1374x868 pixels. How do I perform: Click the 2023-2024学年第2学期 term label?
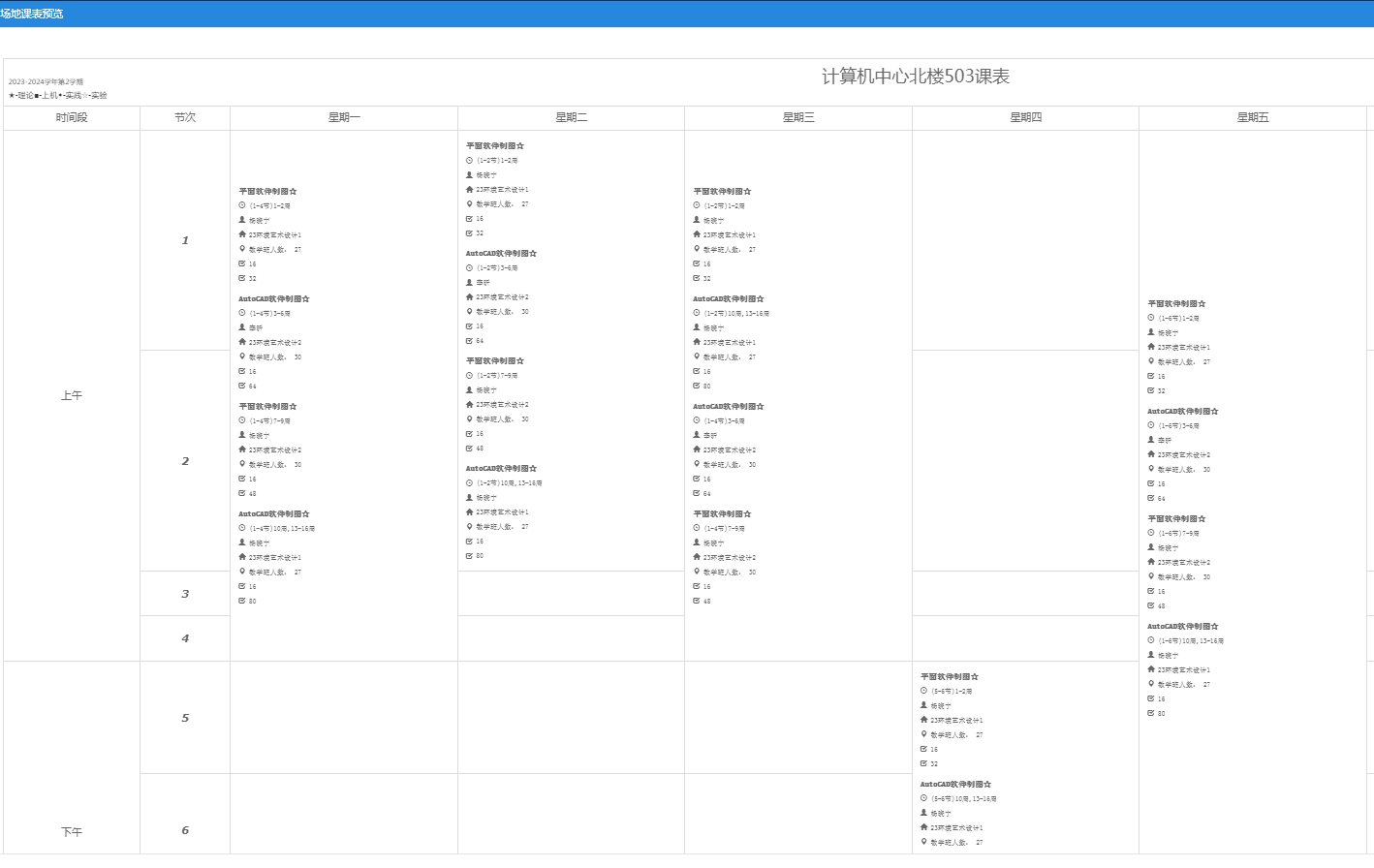click(46, 82)
